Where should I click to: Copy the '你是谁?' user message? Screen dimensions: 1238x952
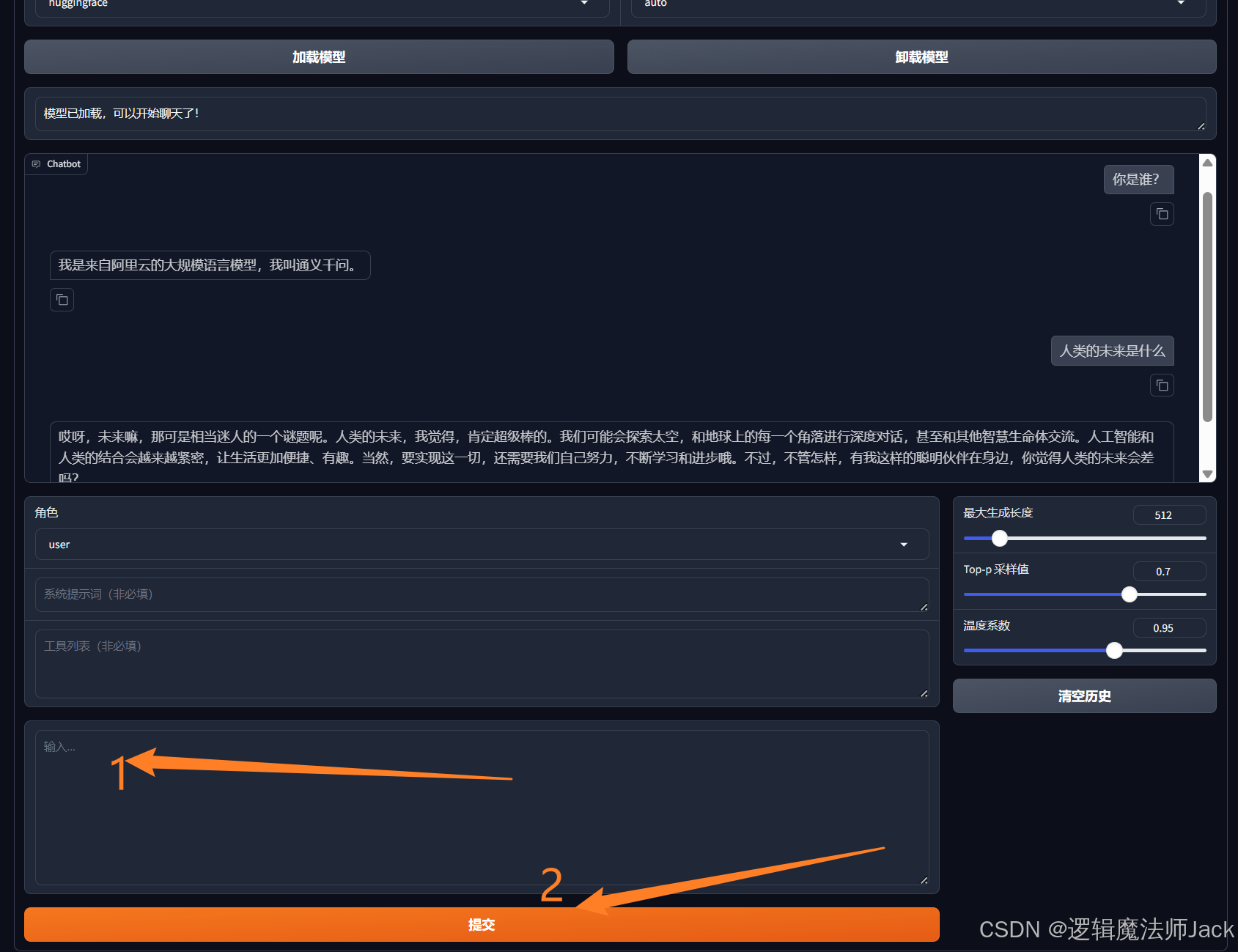point(1162,214)
